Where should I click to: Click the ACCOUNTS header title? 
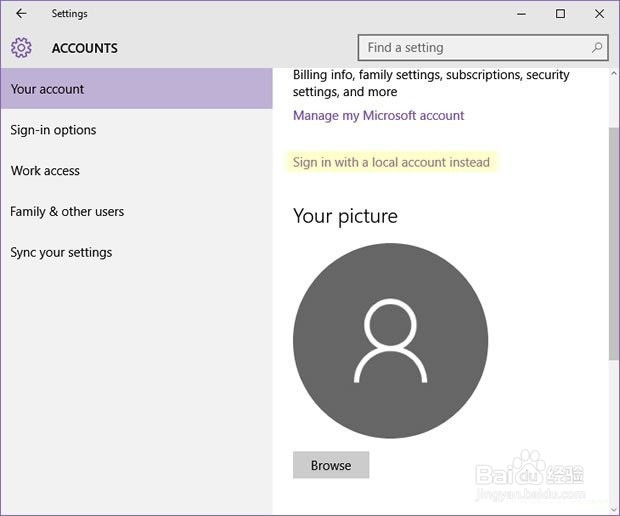coord(84,48)
